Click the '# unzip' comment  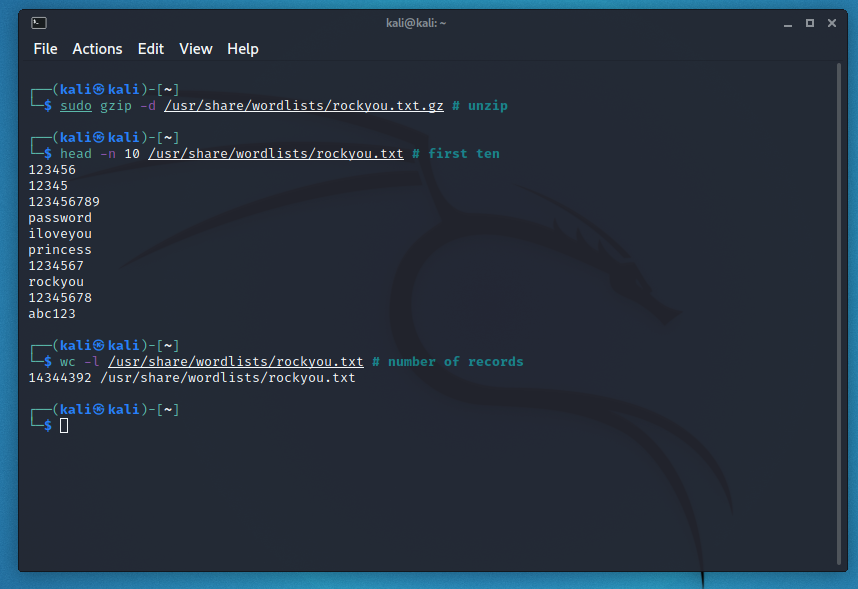pyautogui.click(x=480, y=106)
